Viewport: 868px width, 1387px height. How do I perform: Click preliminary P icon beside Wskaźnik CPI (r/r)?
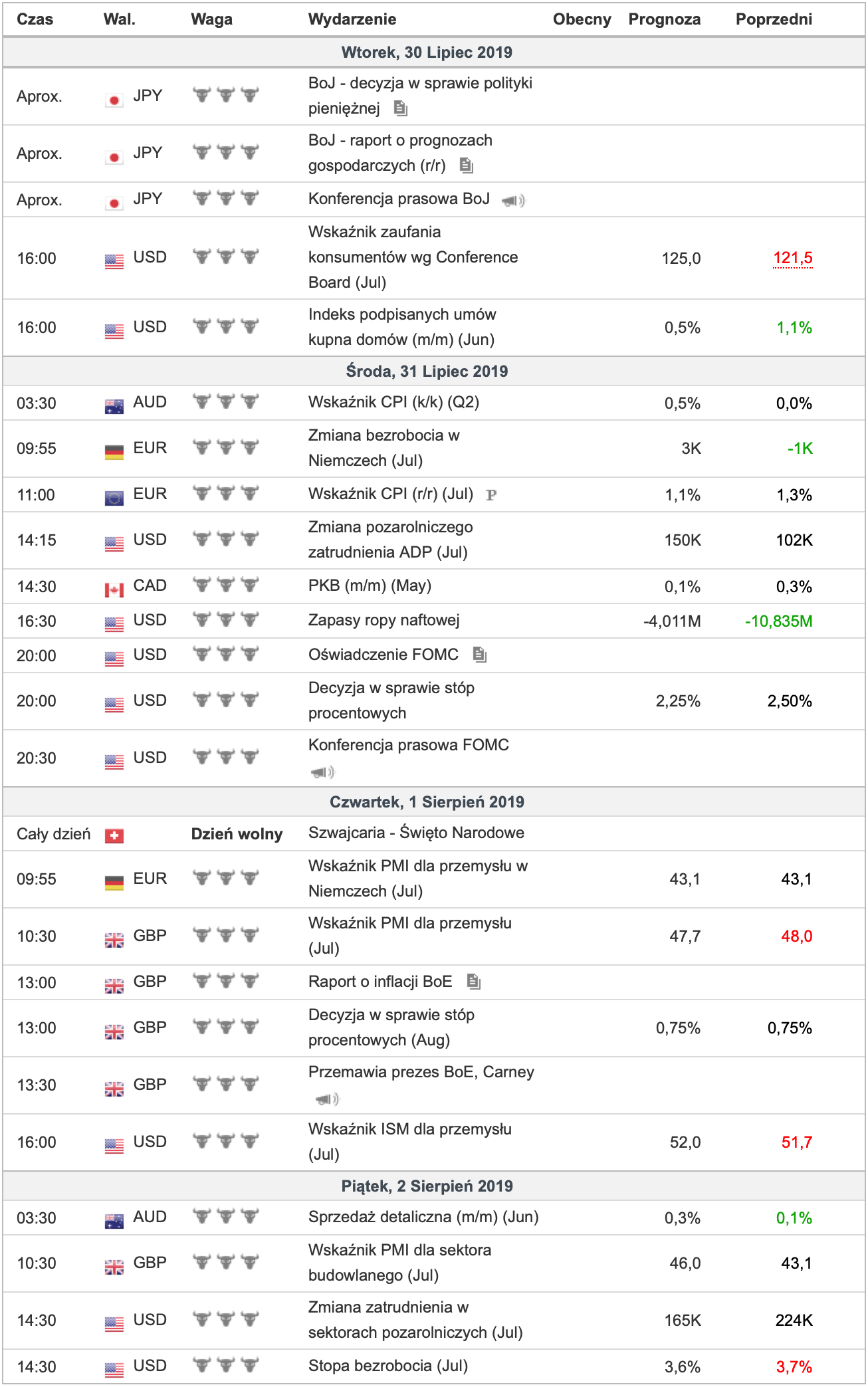tap(491, 495)
